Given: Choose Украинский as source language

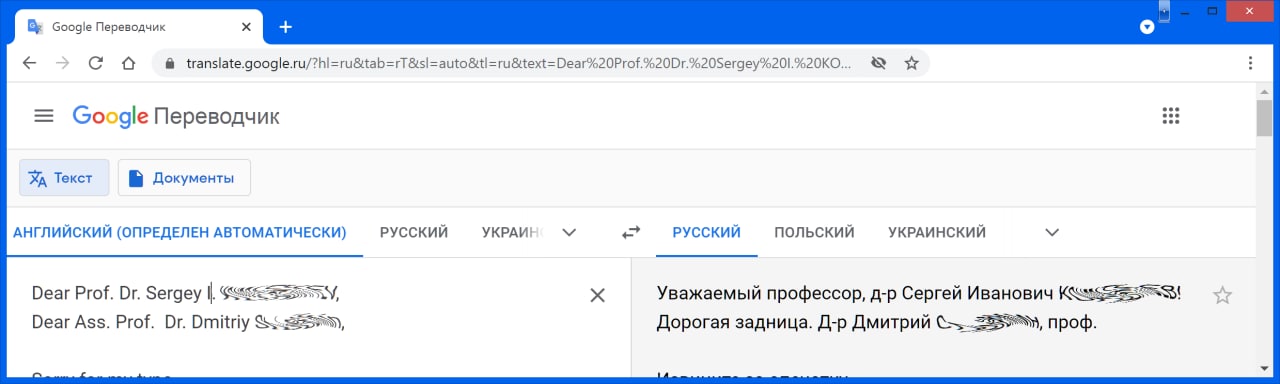Looking at the screenshot, I should (x=512, y=232).
